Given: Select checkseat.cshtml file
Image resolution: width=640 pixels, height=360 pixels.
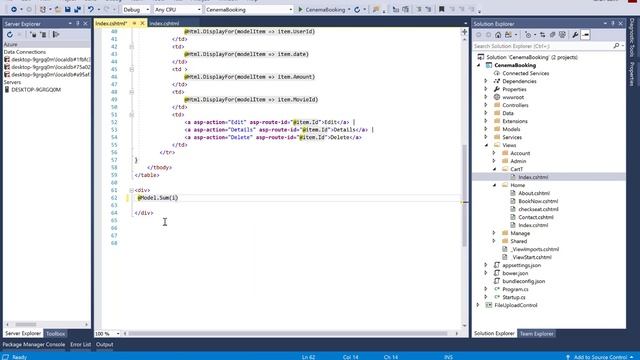Looking at the screenshot, I should 538,209.
